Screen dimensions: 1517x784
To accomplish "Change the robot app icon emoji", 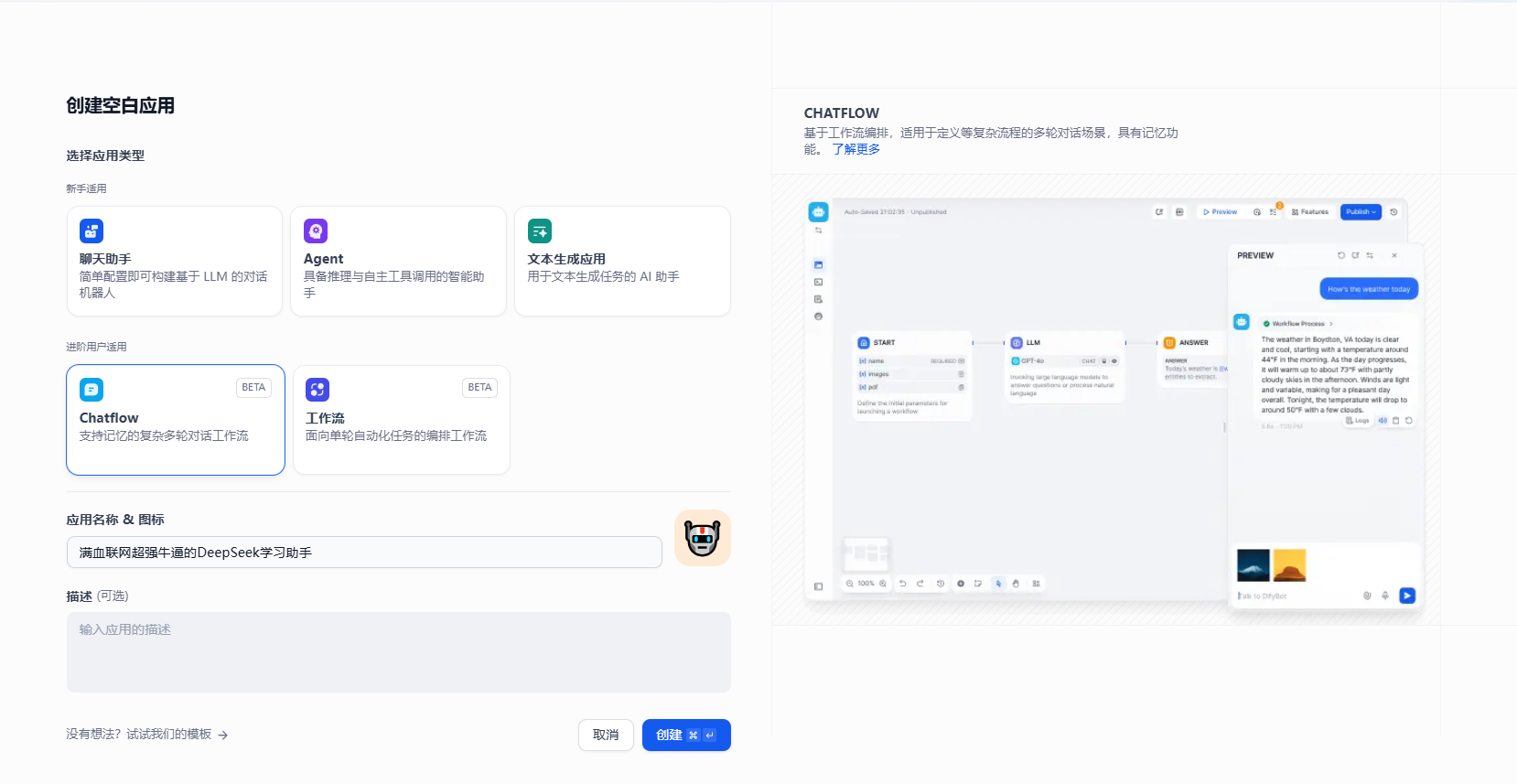I will (703, 538).
